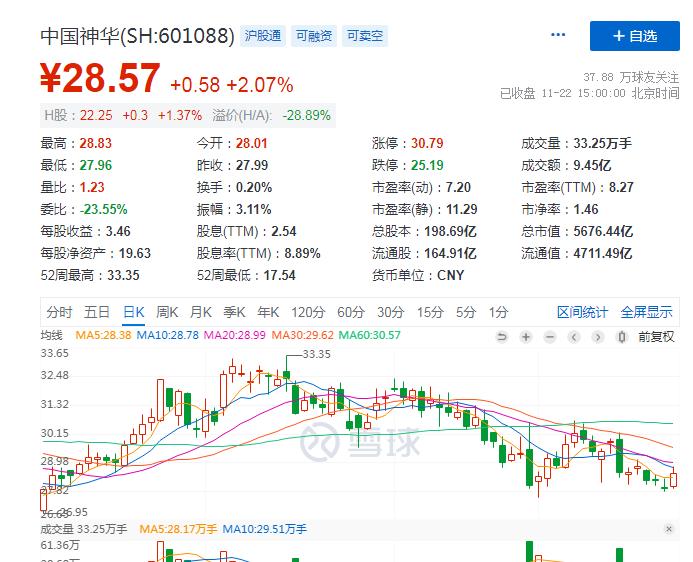Click the 总市值 value 5676.44亿
The width and height of the screenshot is (693, 562).
click(603, 232)
